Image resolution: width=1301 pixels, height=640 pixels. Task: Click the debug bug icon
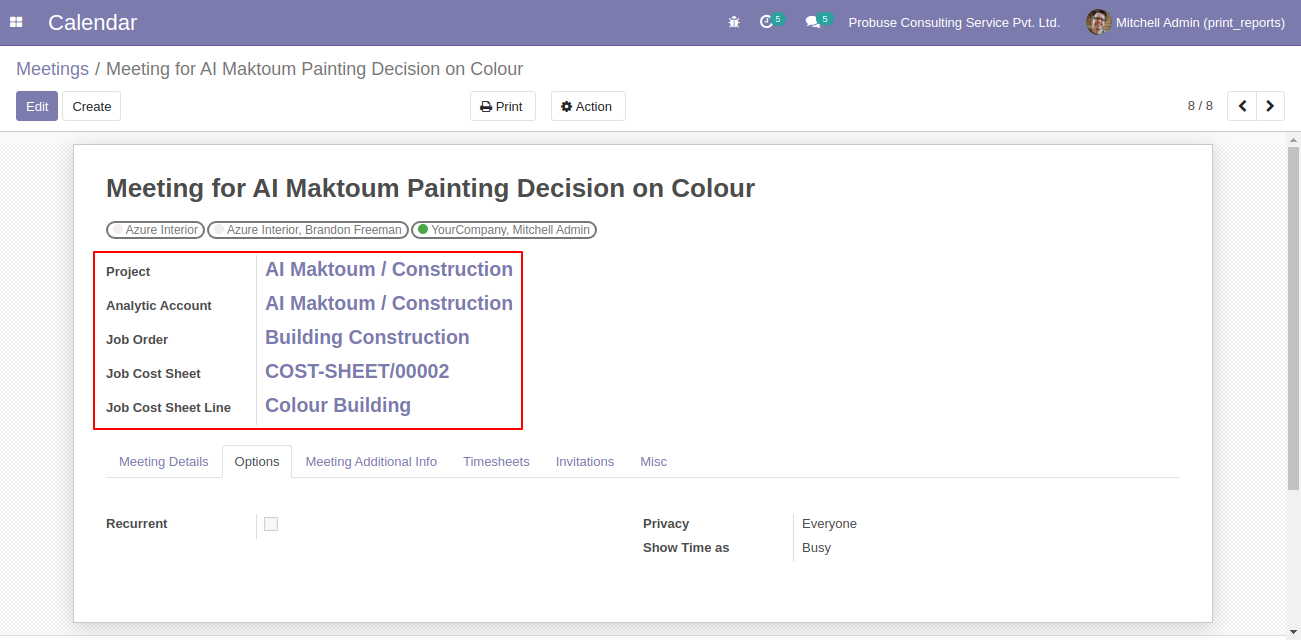(734, 22)
